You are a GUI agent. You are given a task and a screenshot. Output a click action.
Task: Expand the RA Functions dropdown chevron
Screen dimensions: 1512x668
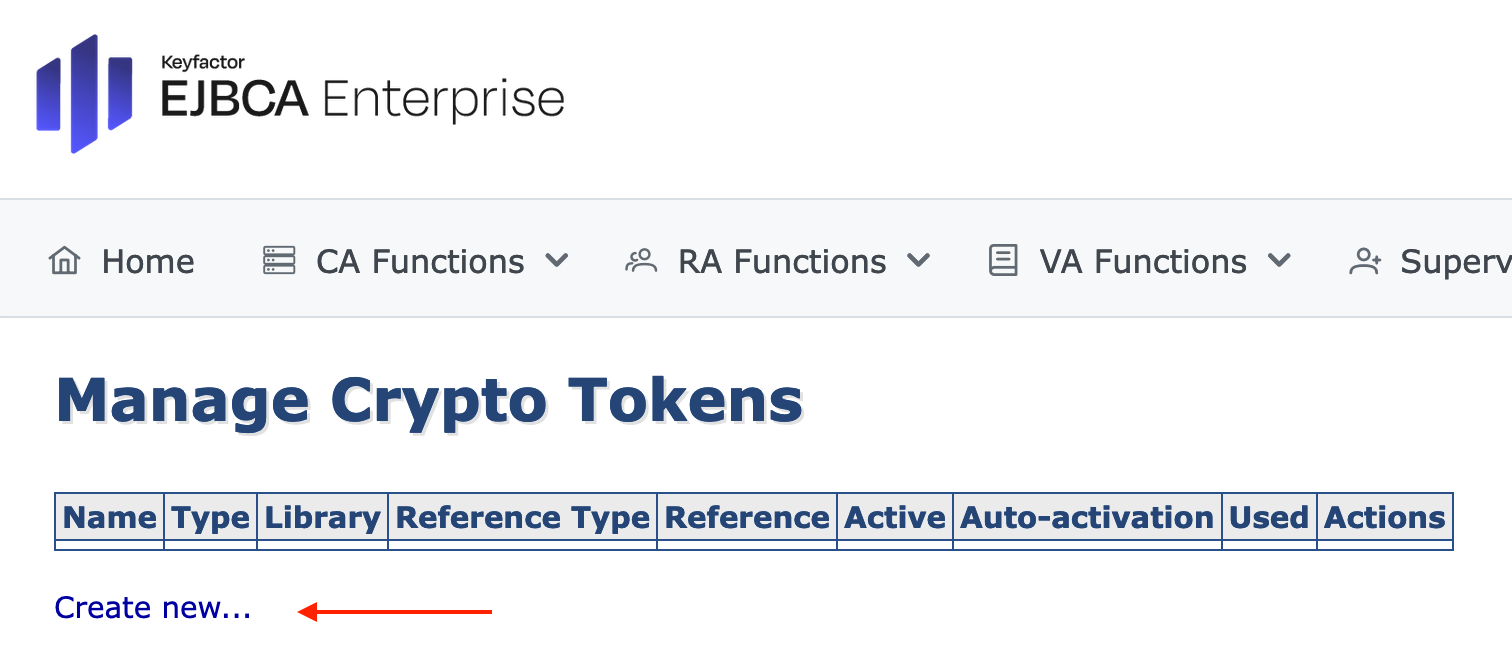(918, 262)
